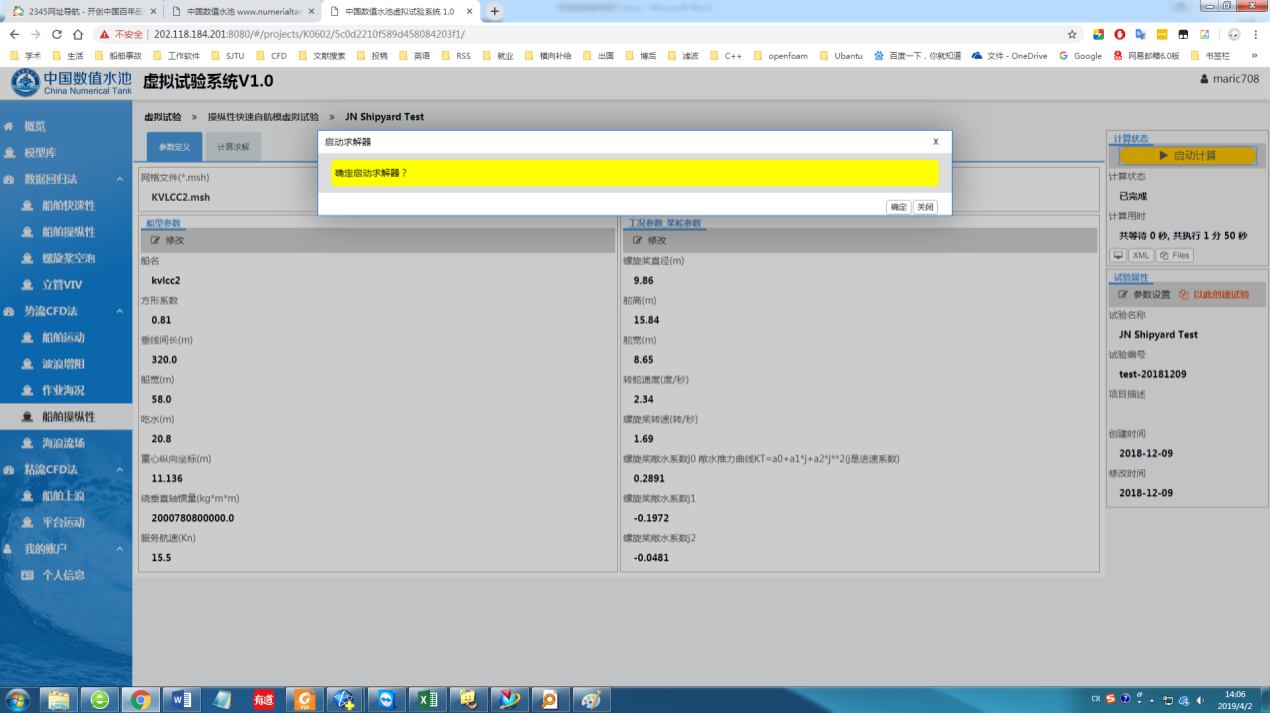The height and width of the screenshot is (713, 1270).
Task: Open the XML output button
Action: pyautogui.click(x=1141, y=255)
